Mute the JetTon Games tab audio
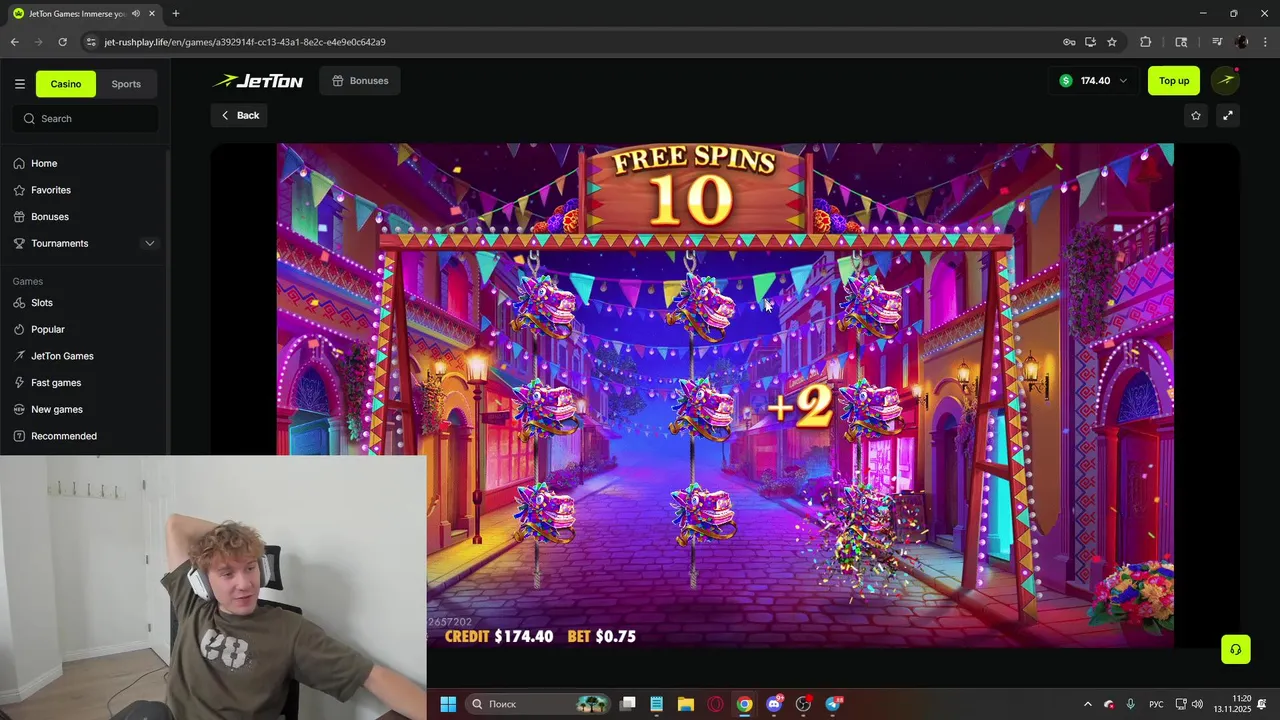The image size is (1280, 720). (x=136, y=14)
